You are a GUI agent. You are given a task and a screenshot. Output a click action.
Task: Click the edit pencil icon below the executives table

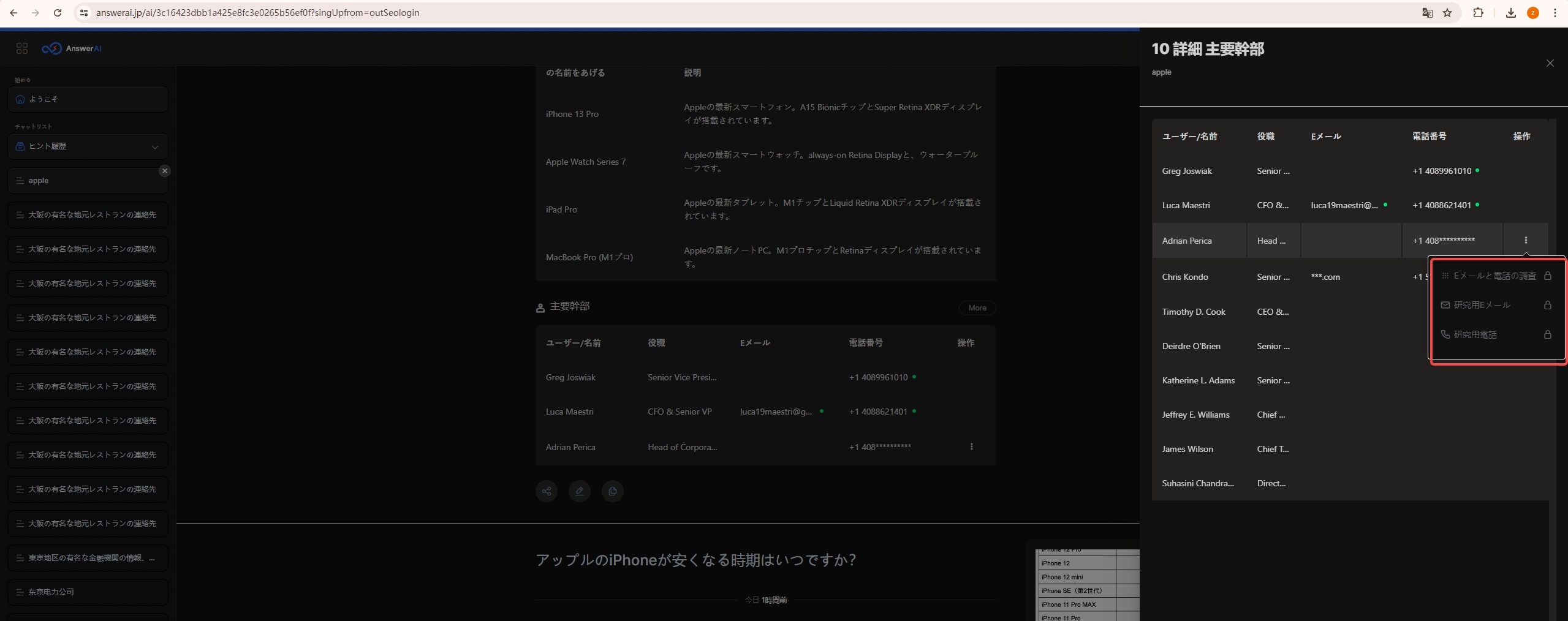(x=580, y=491)
